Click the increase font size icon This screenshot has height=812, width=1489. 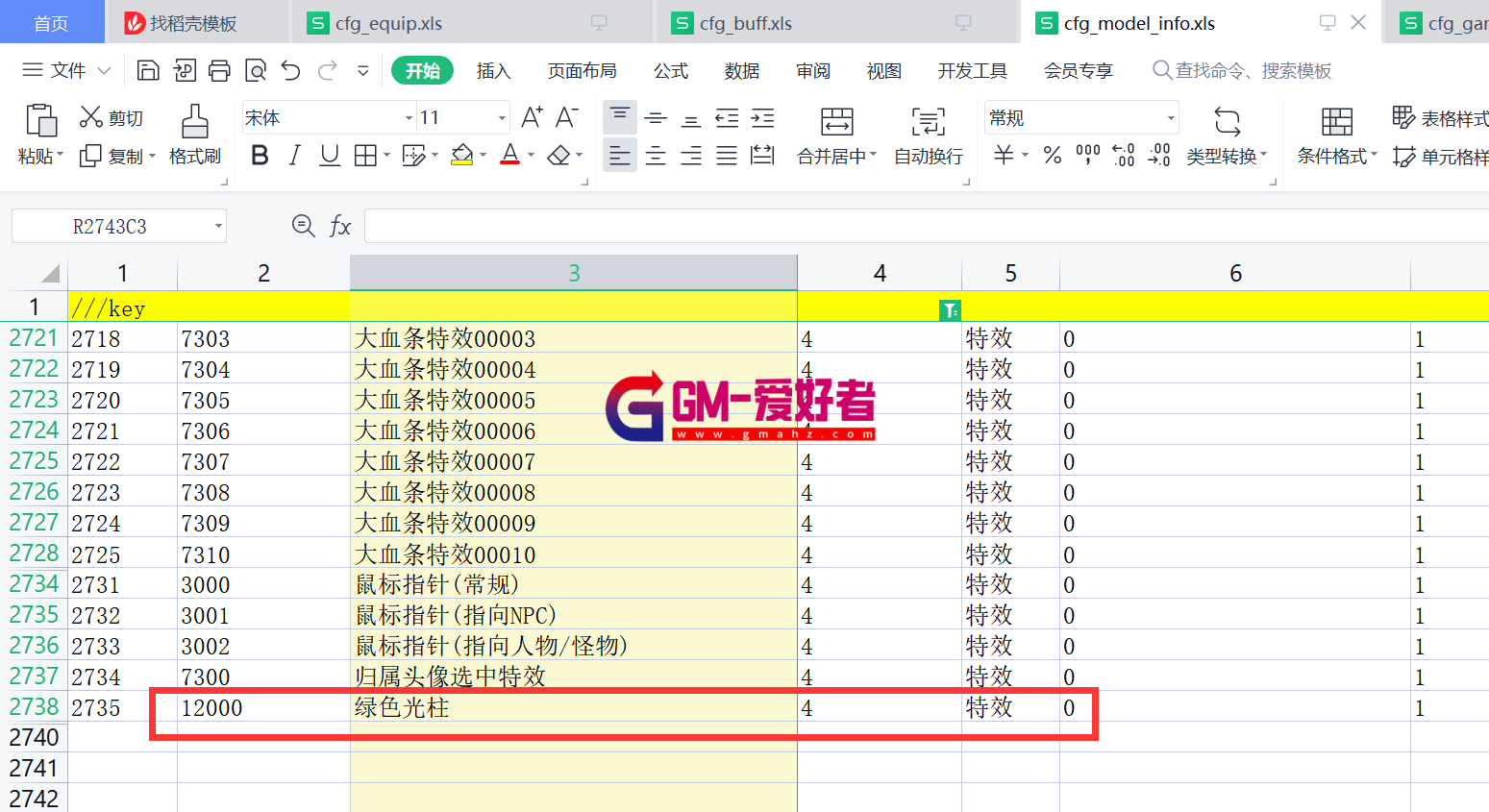click(532, 117)
